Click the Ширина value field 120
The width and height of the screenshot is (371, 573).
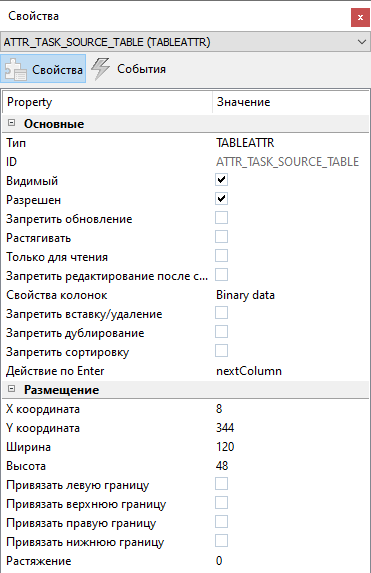tap(225, 447)
